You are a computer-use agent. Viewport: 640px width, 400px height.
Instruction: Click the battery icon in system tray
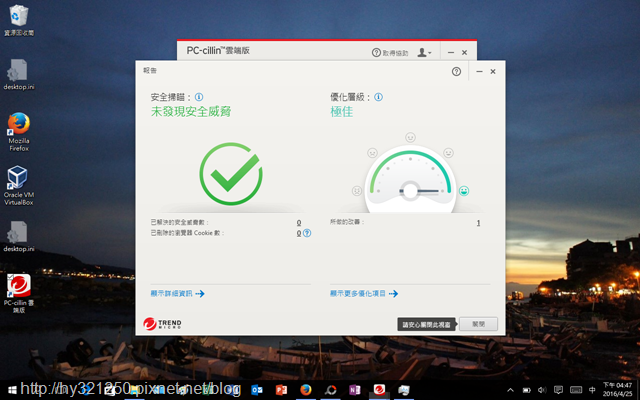[527, 390]
